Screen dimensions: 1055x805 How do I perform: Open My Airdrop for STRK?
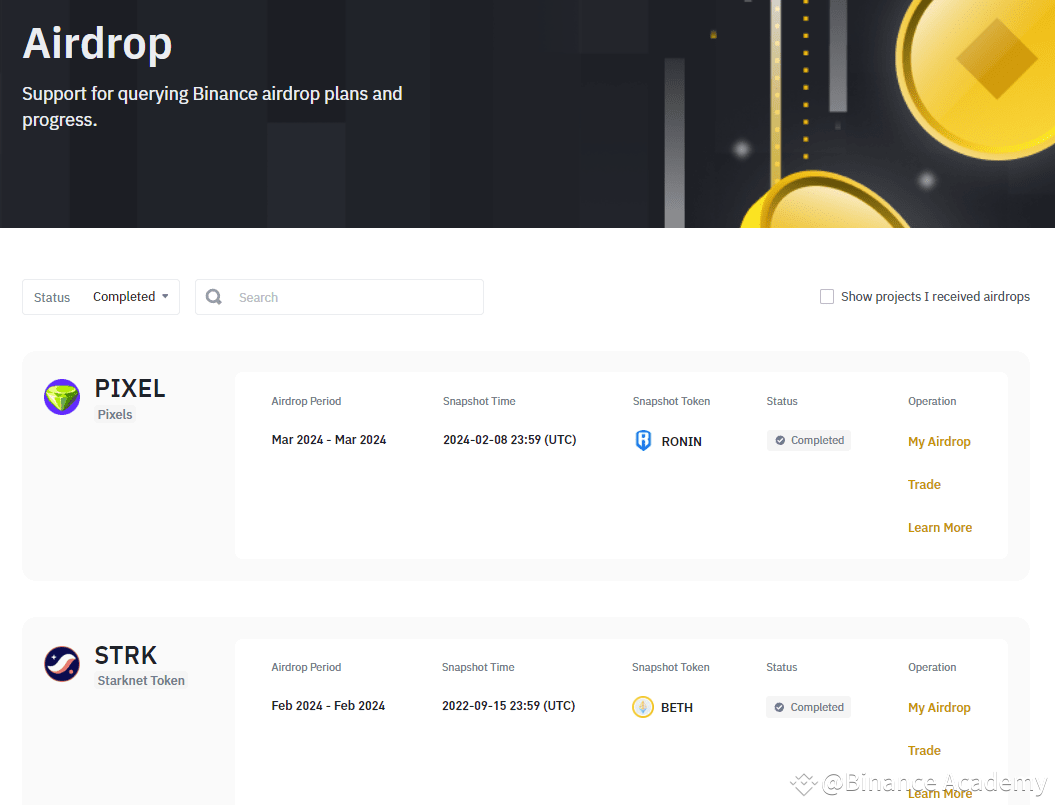tap(939, 707)
